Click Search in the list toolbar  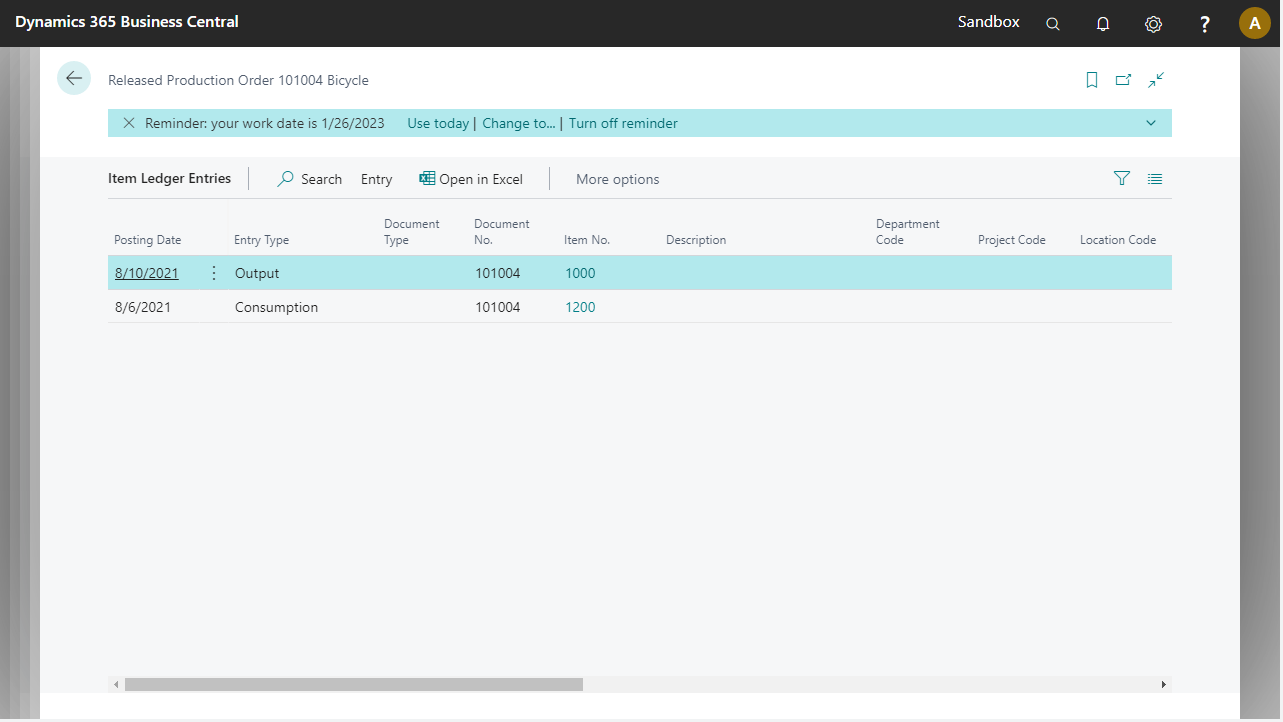(309, 179)
